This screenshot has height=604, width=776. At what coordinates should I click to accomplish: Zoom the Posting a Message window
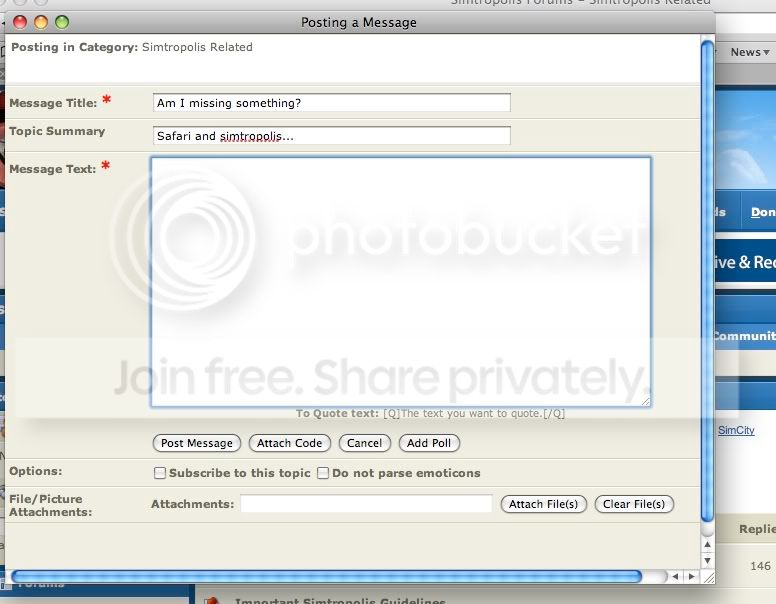62,22
